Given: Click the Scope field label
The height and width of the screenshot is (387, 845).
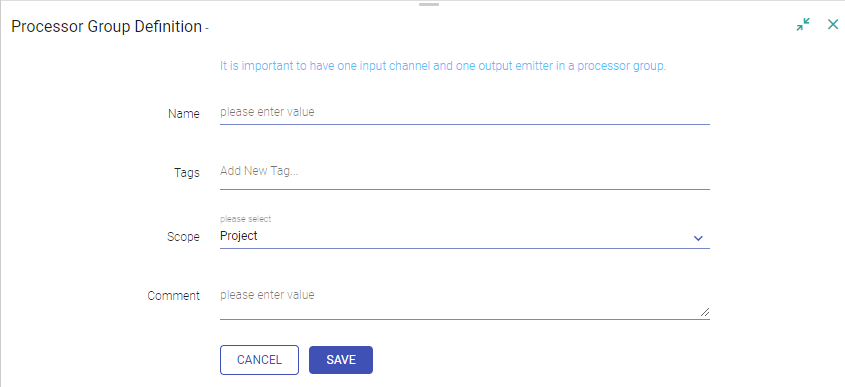Looking at the screenshot, I should (x=183, y=237).
